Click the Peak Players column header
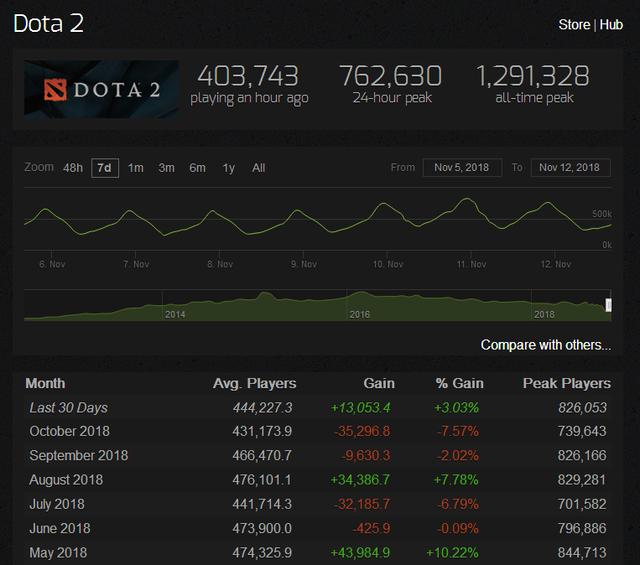Viewport: 640px width, 565px height. [x=567, y=383]
